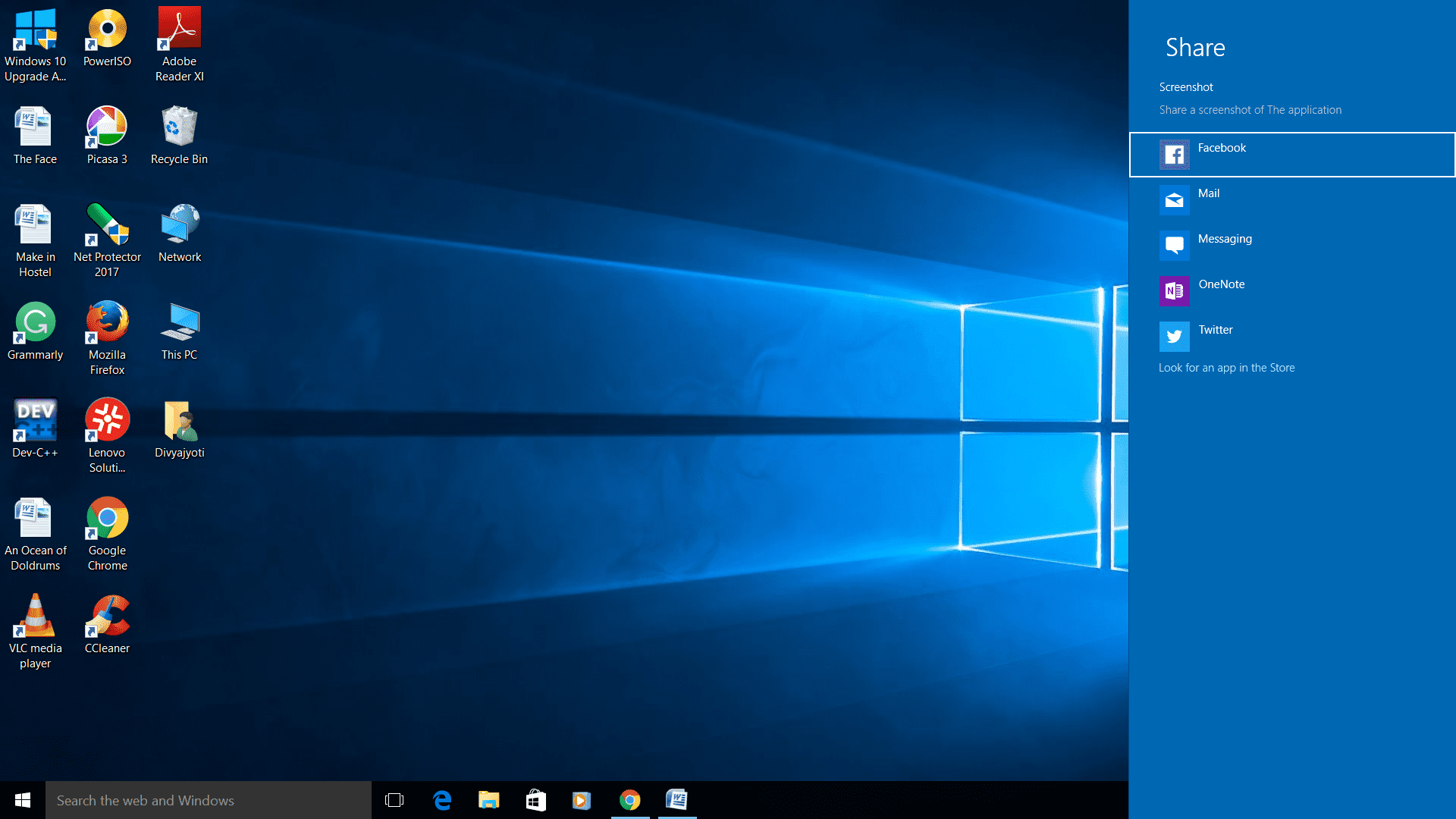Open Windows Store from taskbar
The width and height of the screenshot is (1456, 819).
535,800
